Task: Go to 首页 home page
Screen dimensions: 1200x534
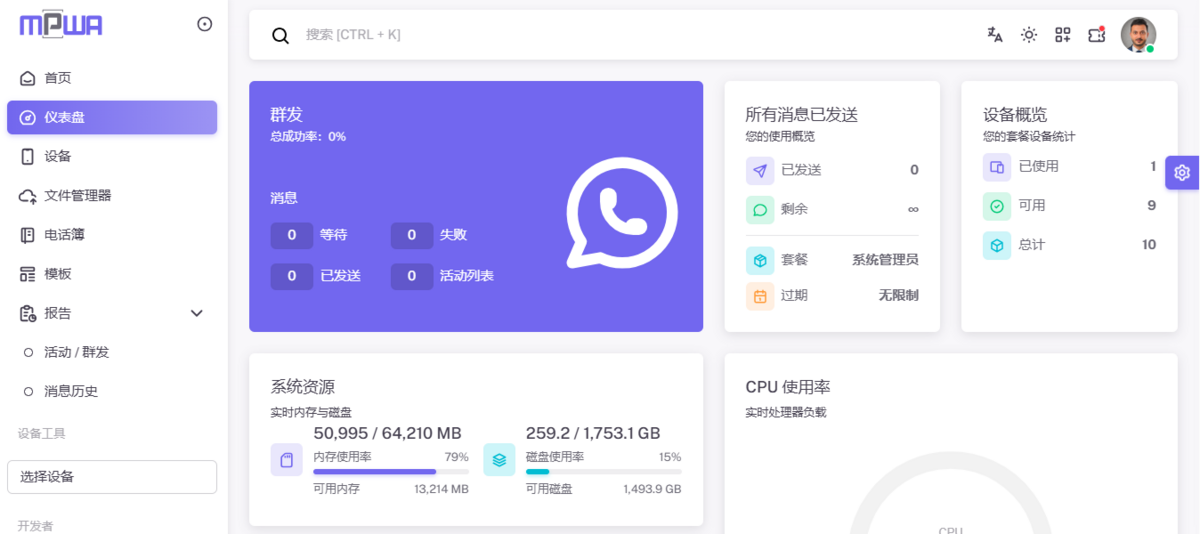Action: (58, 78)
